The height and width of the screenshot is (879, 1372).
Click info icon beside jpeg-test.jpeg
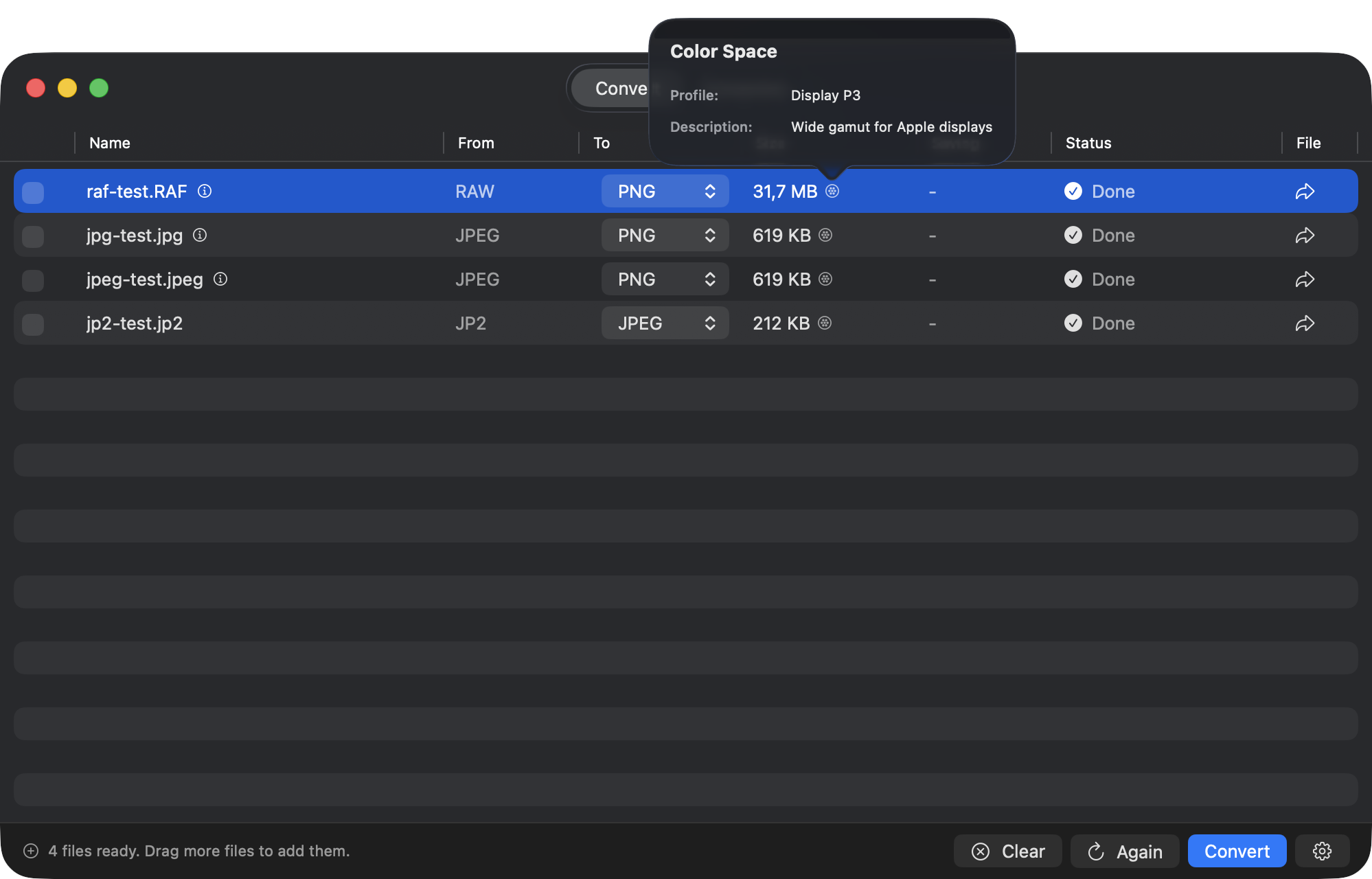pyautogui.click(x=220, y=279)
